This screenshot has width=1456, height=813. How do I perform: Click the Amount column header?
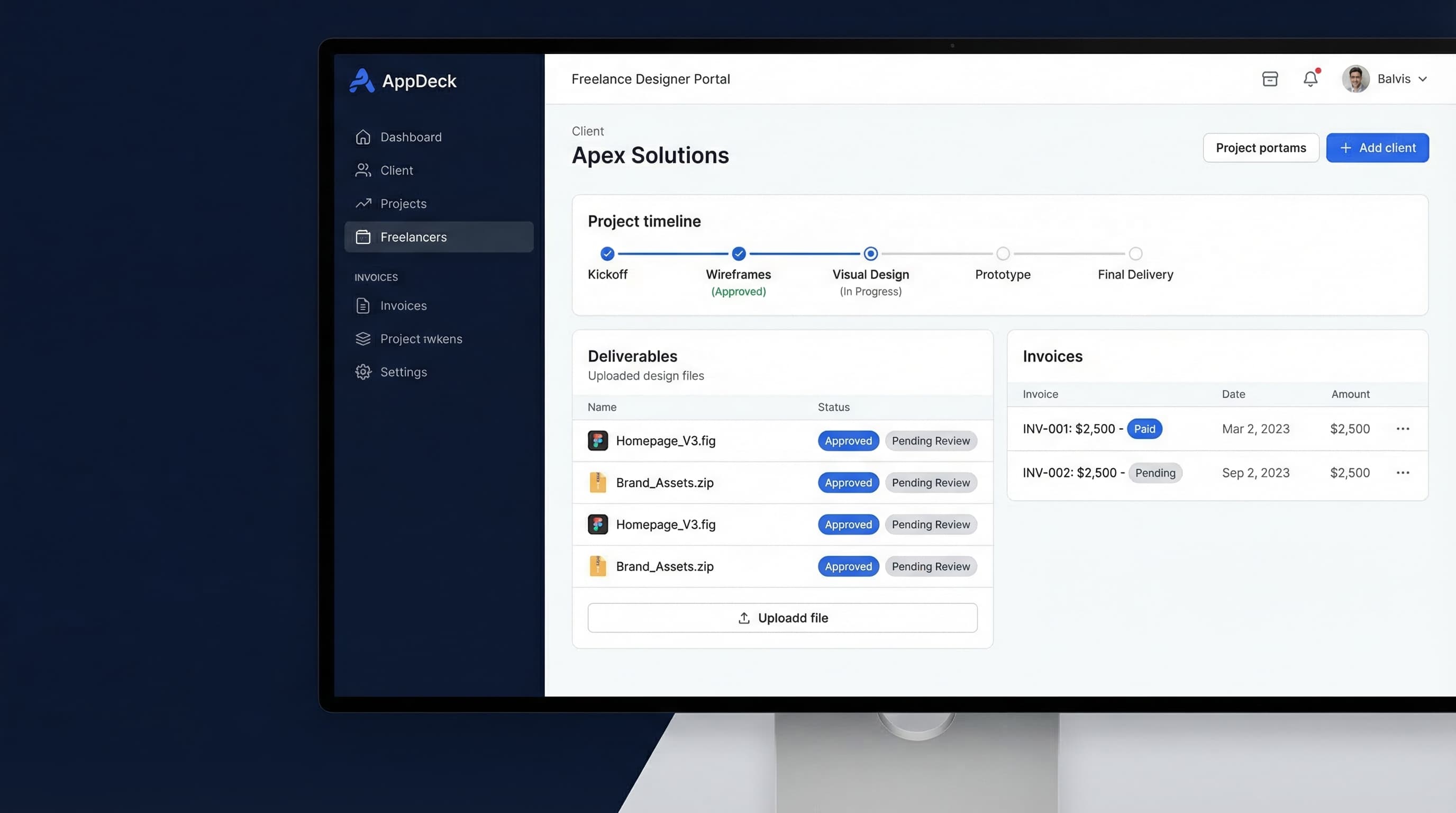pyautogui.click(x=1350, y=394)
